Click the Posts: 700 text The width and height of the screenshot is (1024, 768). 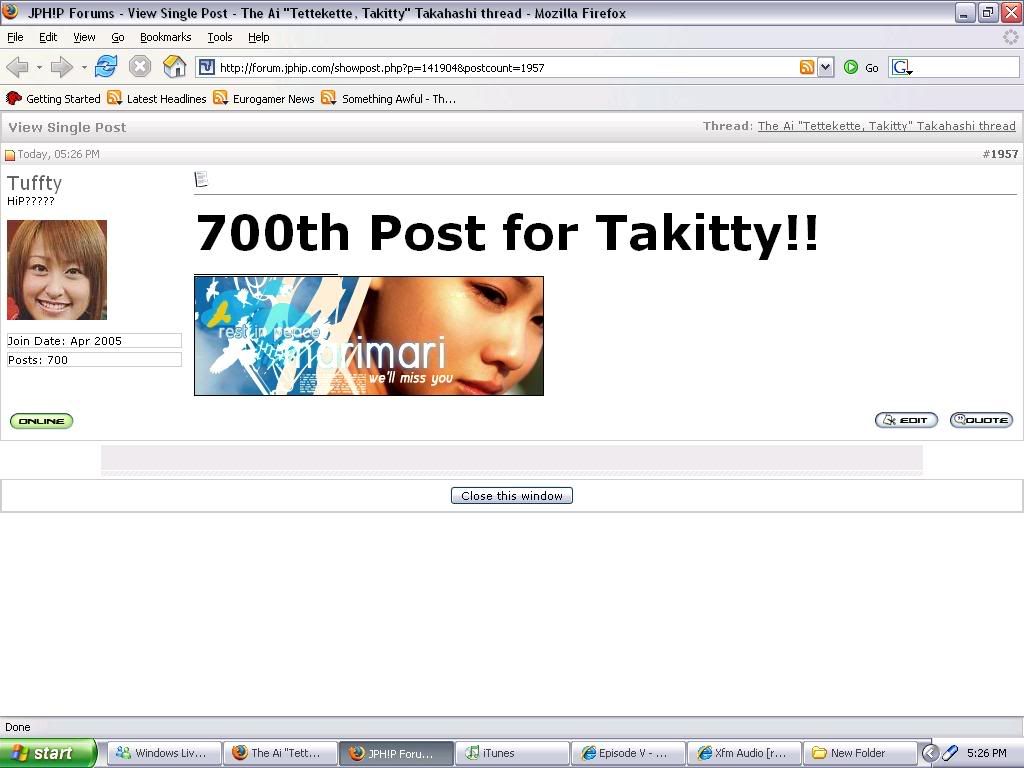pyautogui.click(x=38, y=360)
